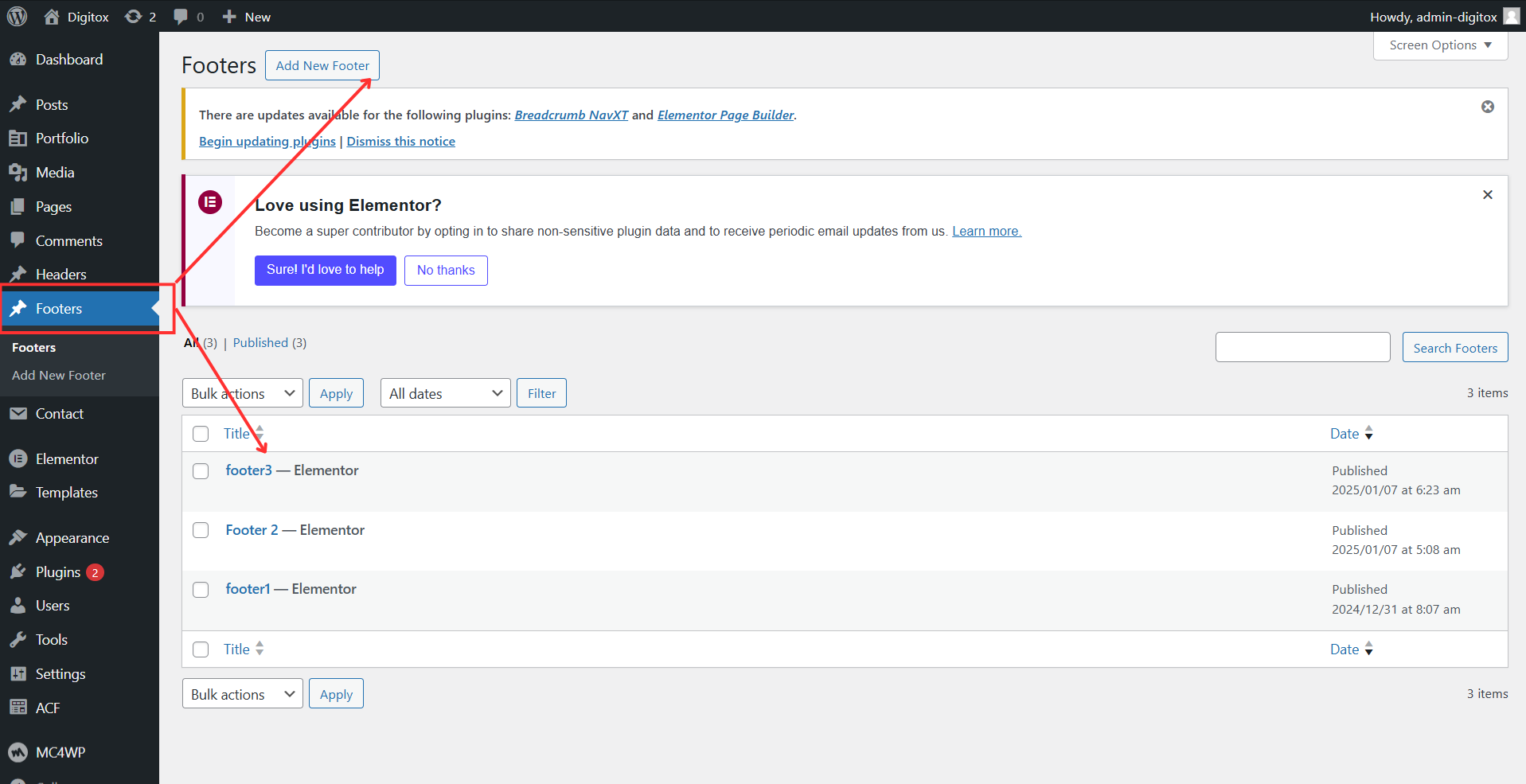Click the MC4WP sidebar icon
1526x784 pixels.
[x=18, y=752]
